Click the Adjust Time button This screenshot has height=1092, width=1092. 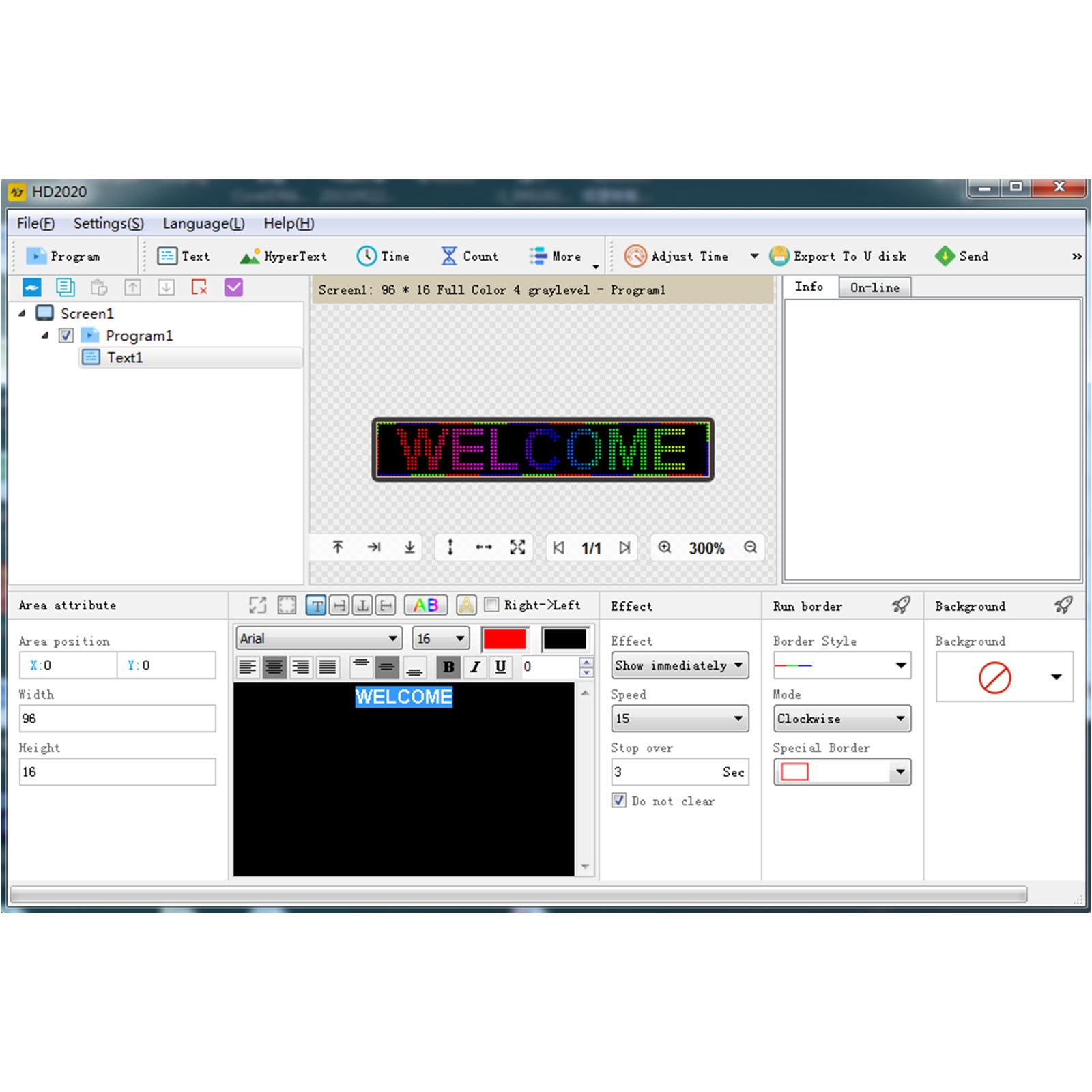[x=677, y=256]
